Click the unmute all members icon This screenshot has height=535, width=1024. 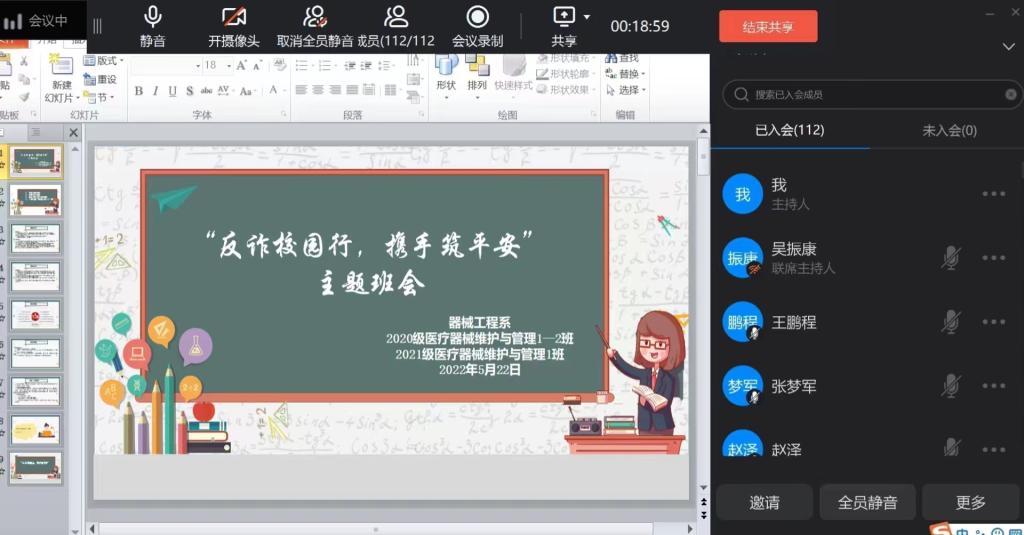(315, 17)
